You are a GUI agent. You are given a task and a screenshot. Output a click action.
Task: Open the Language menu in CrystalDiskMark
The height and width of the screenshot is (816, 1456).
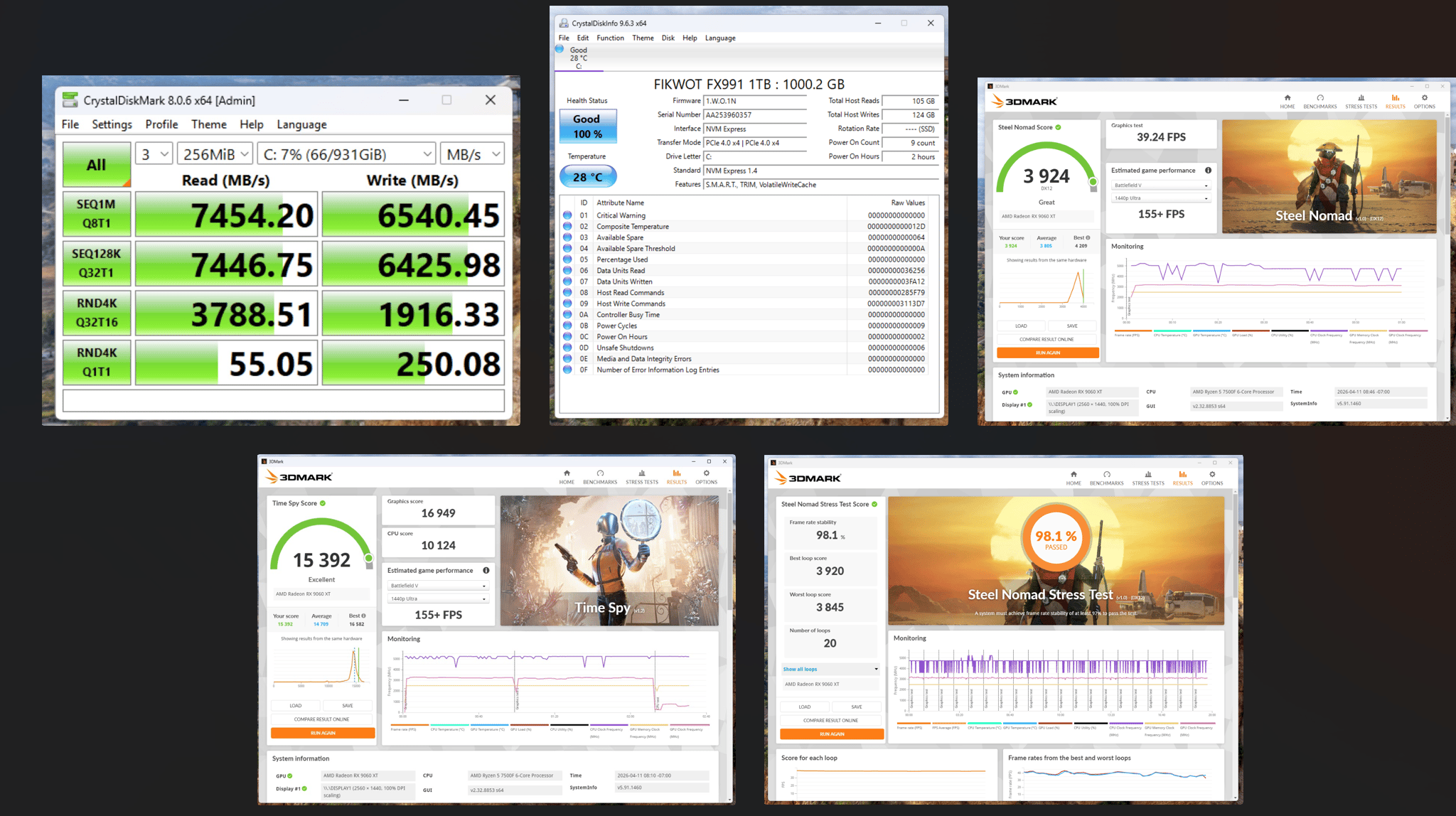pyautogui.click(x=301, y=124)
